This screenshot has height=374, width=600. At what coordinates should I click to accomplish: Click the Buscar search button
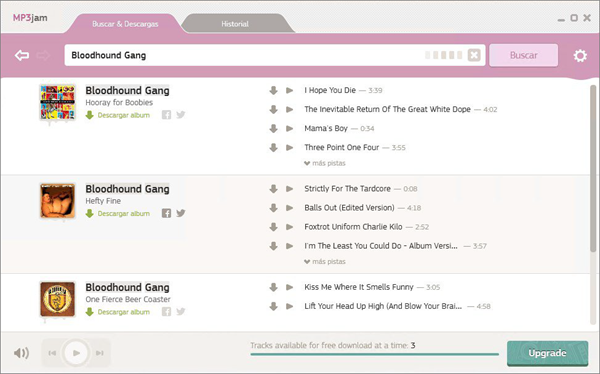[523, 55]
